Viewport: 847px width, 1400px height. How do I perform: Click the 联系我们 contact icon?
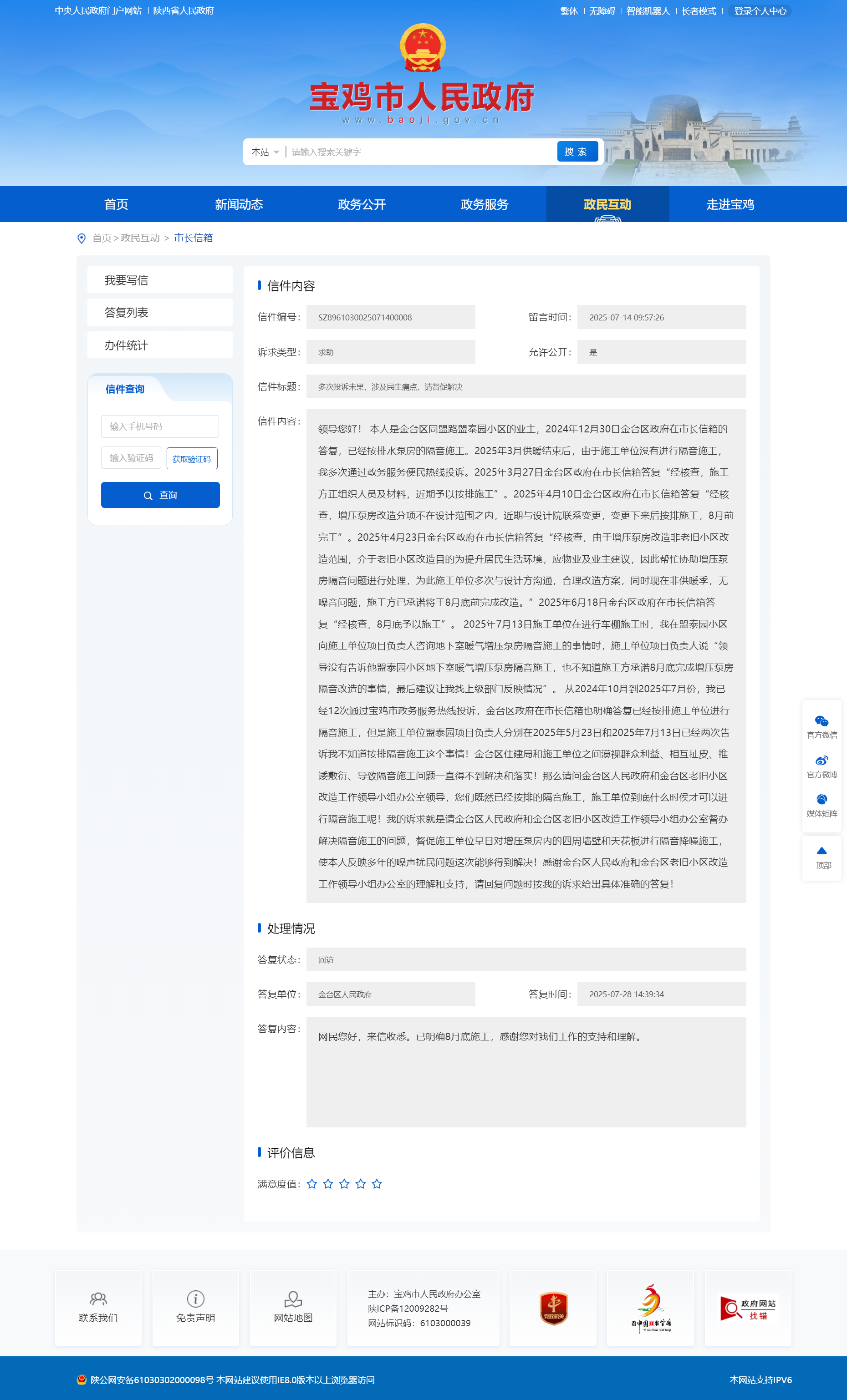(98, 1299)
